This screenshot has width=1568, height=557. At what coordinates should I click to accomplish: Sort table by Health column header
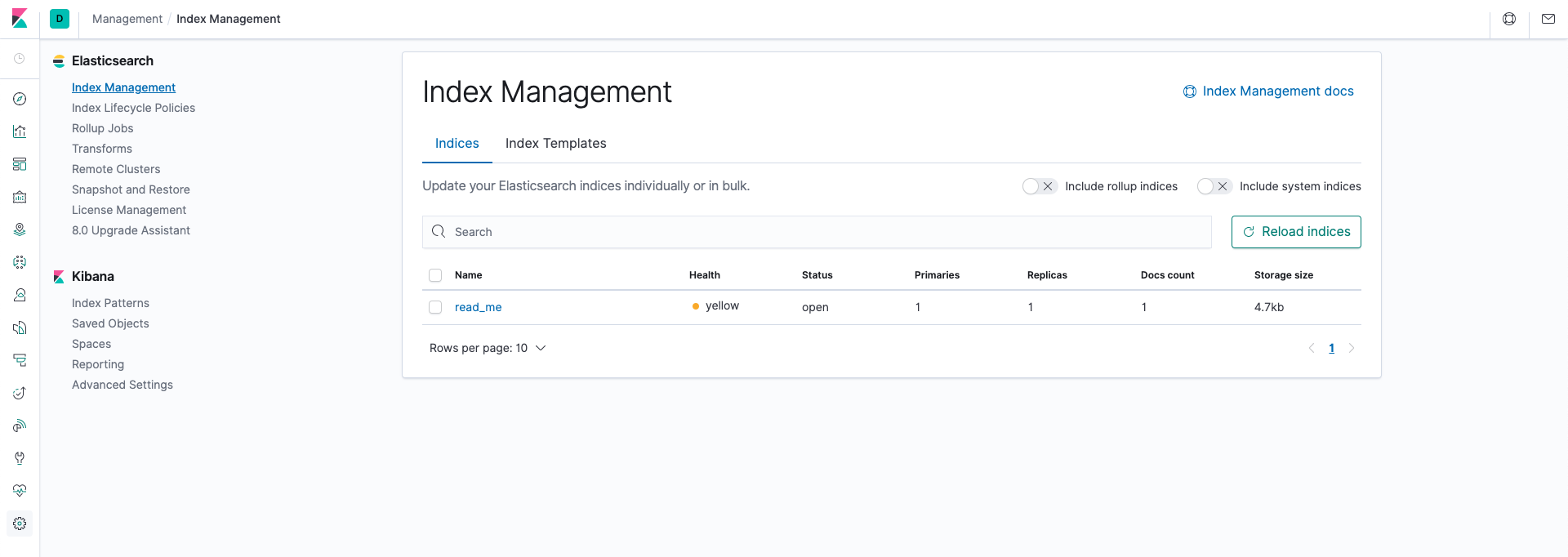pos(705,275)
